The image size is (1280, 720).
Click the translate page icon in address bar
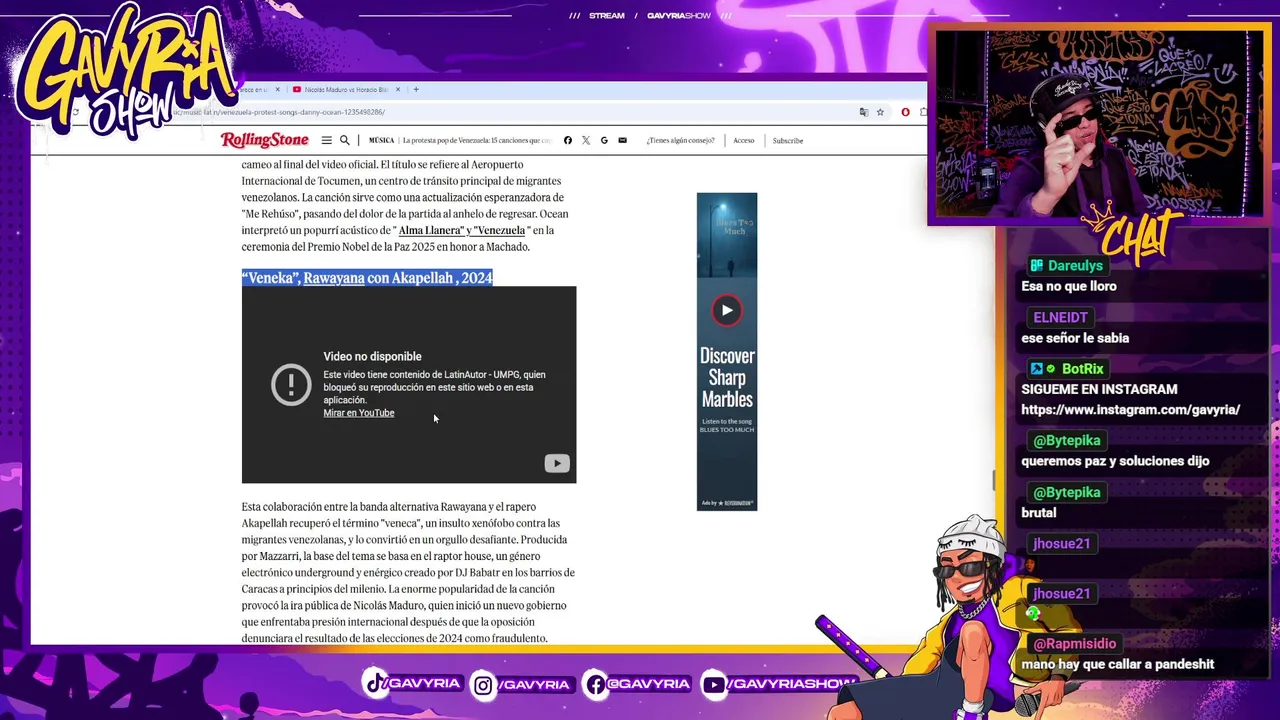pyautogui.click(x=864, y=112)
